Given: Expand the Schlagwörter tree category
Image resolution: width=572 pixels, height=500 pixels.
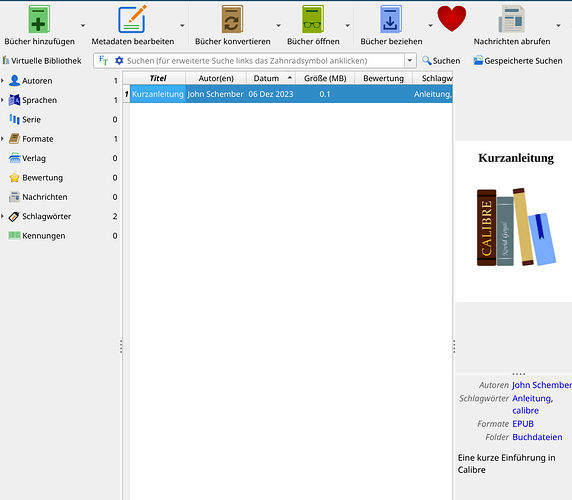Looking at the screenshot, I should 3,216.
